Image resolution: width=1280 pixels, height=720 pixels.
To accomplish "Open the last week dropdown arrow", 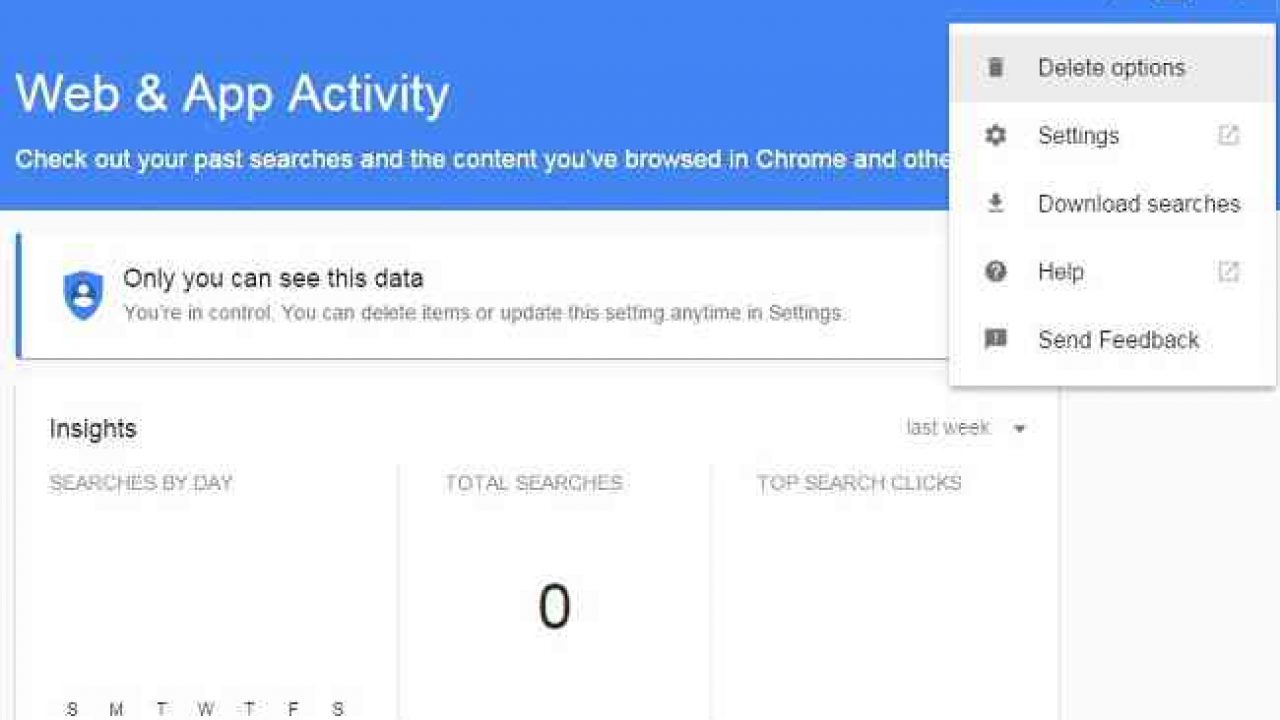I will [x=1019, y=429].
